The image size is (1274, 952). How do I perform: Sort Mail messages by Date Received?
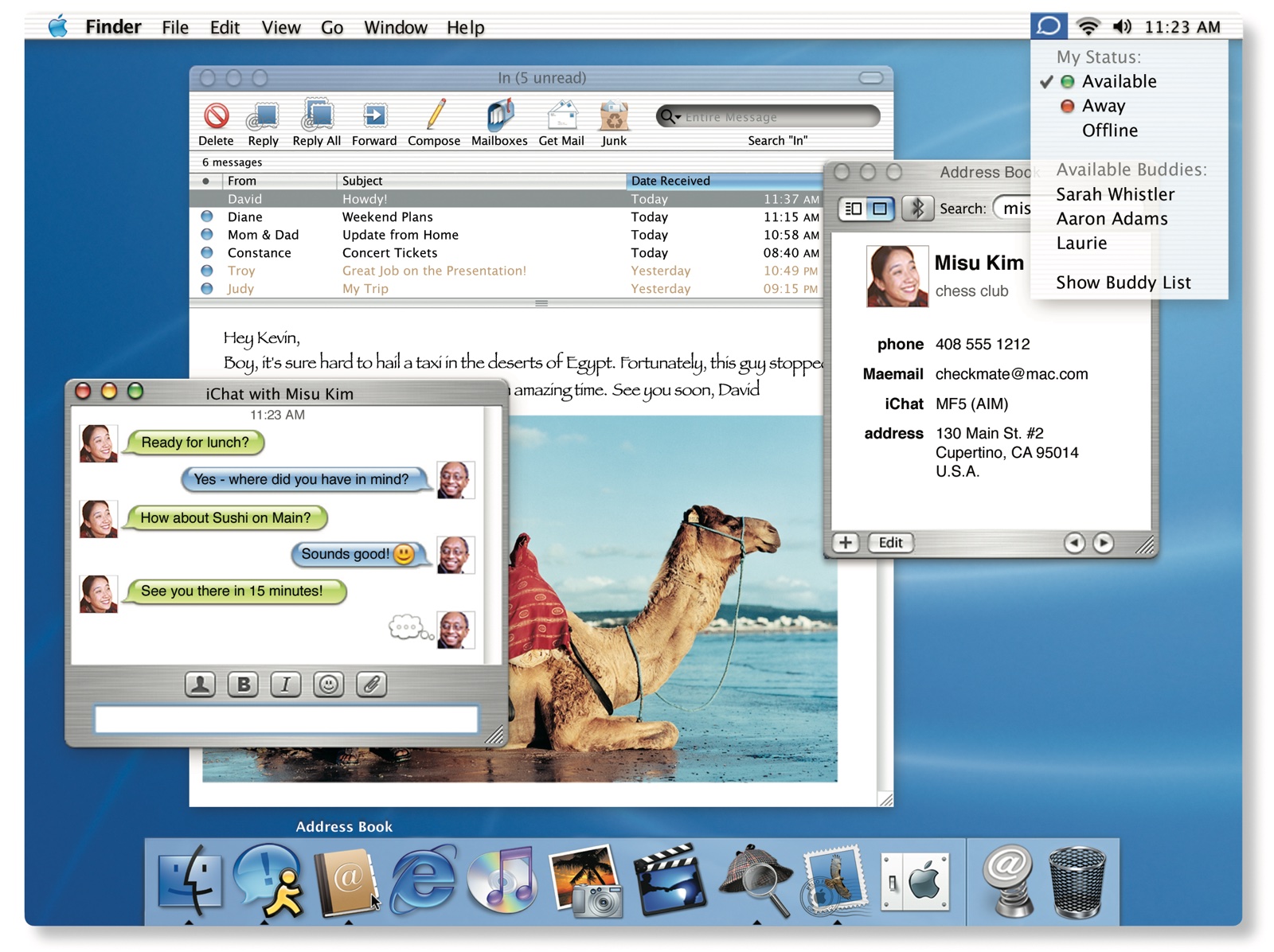723,181
